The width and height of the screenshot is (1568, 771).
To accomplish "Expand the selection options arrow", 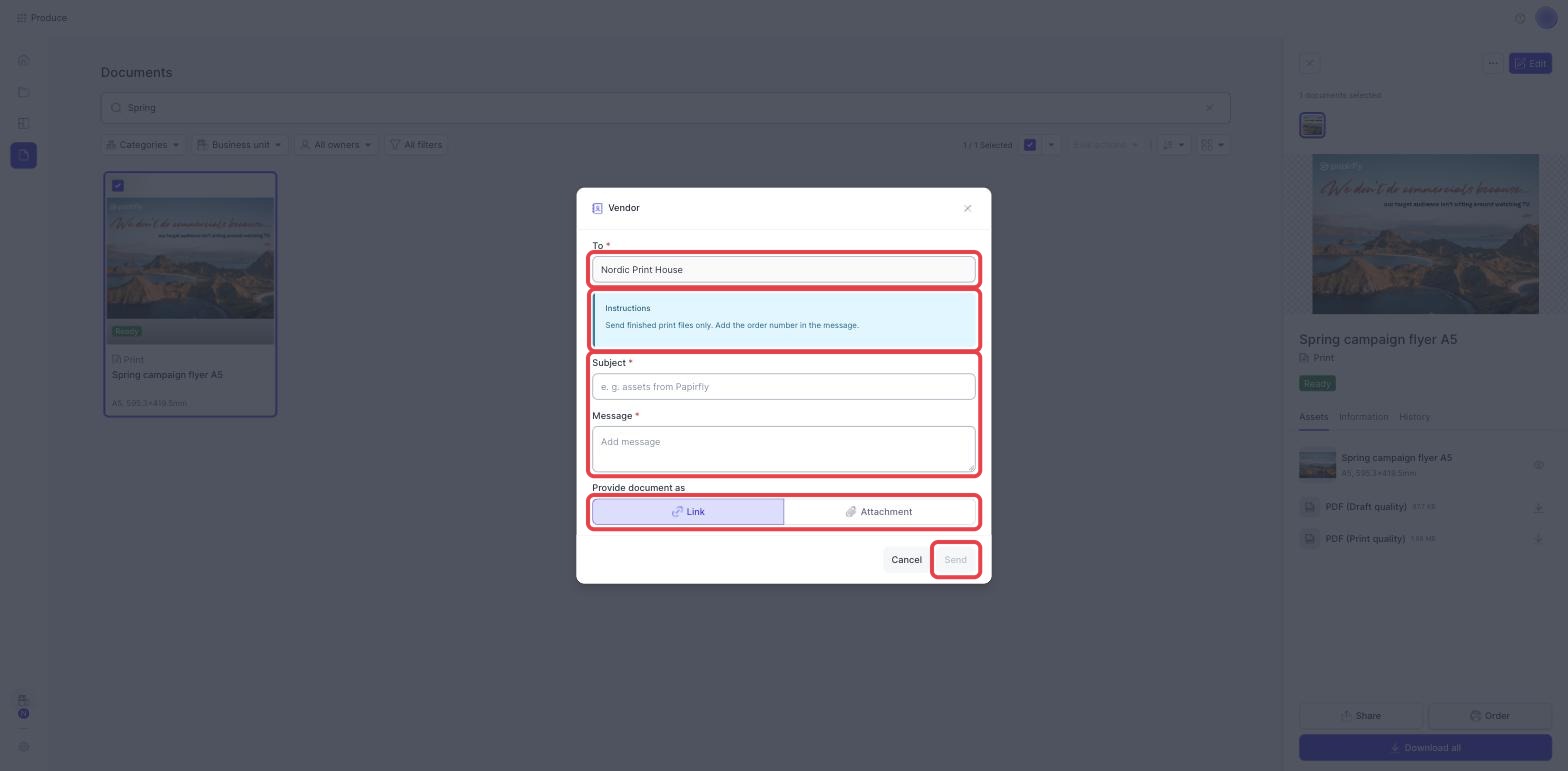I will click(1051, 145).
